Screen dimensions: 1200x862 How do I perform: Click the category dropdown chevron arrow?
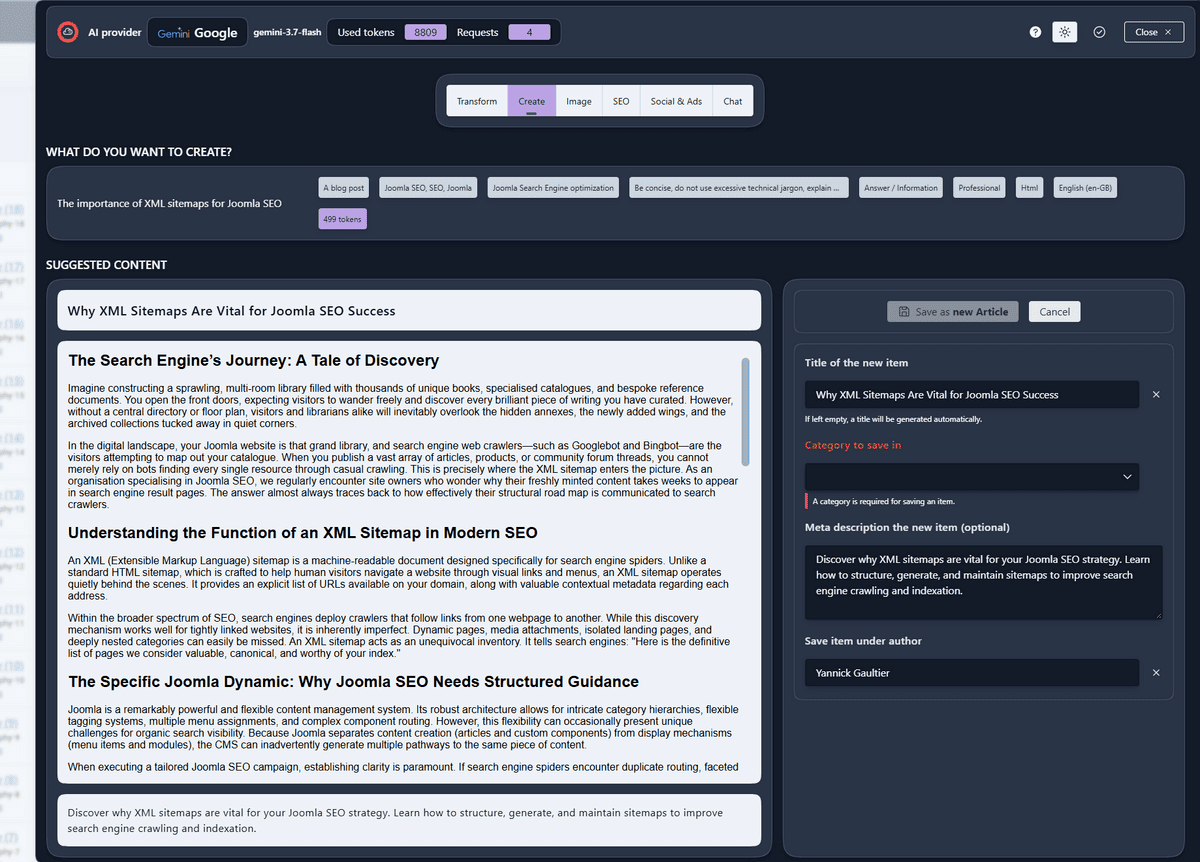[1127, 476]
